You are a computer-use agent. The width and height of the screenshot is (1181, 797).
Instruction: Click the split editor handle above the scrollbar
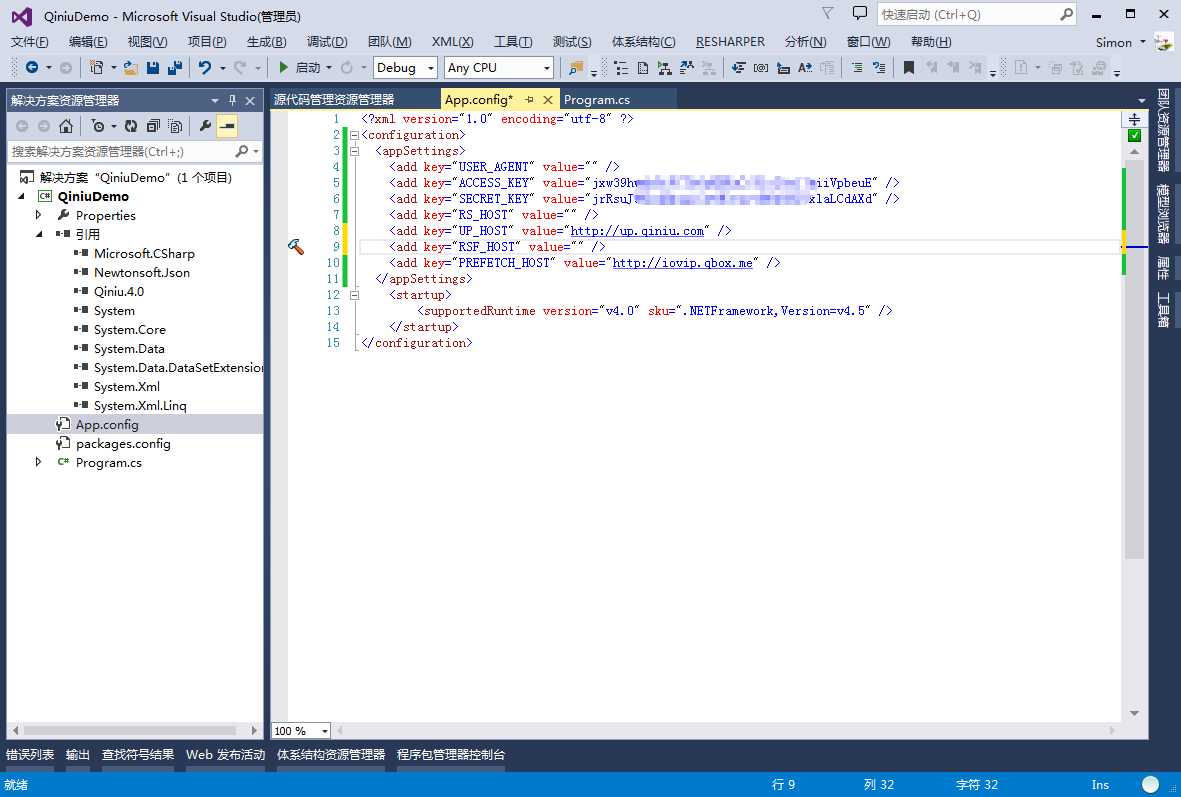click(x=1134, y=119)
